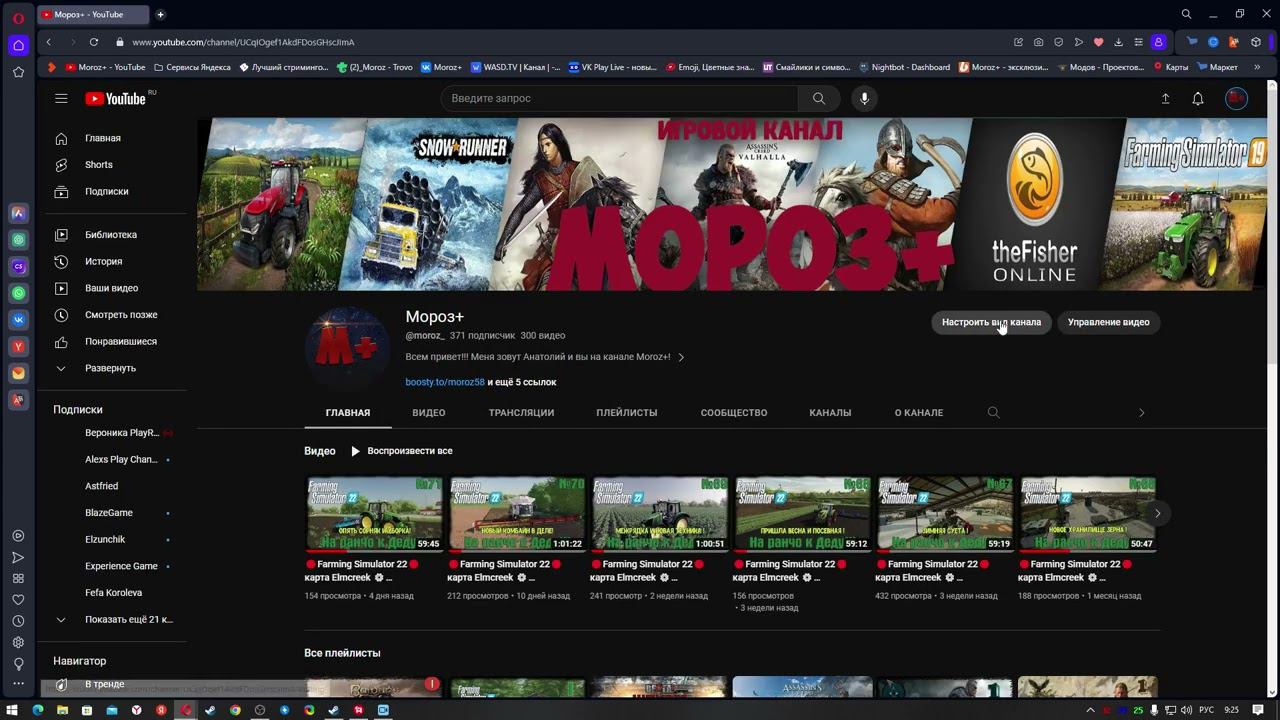The width and height of the screenshot is (1280, 720).
Task: Open Понравившиеся in the sidebar
Action: (x=110, y=341)
